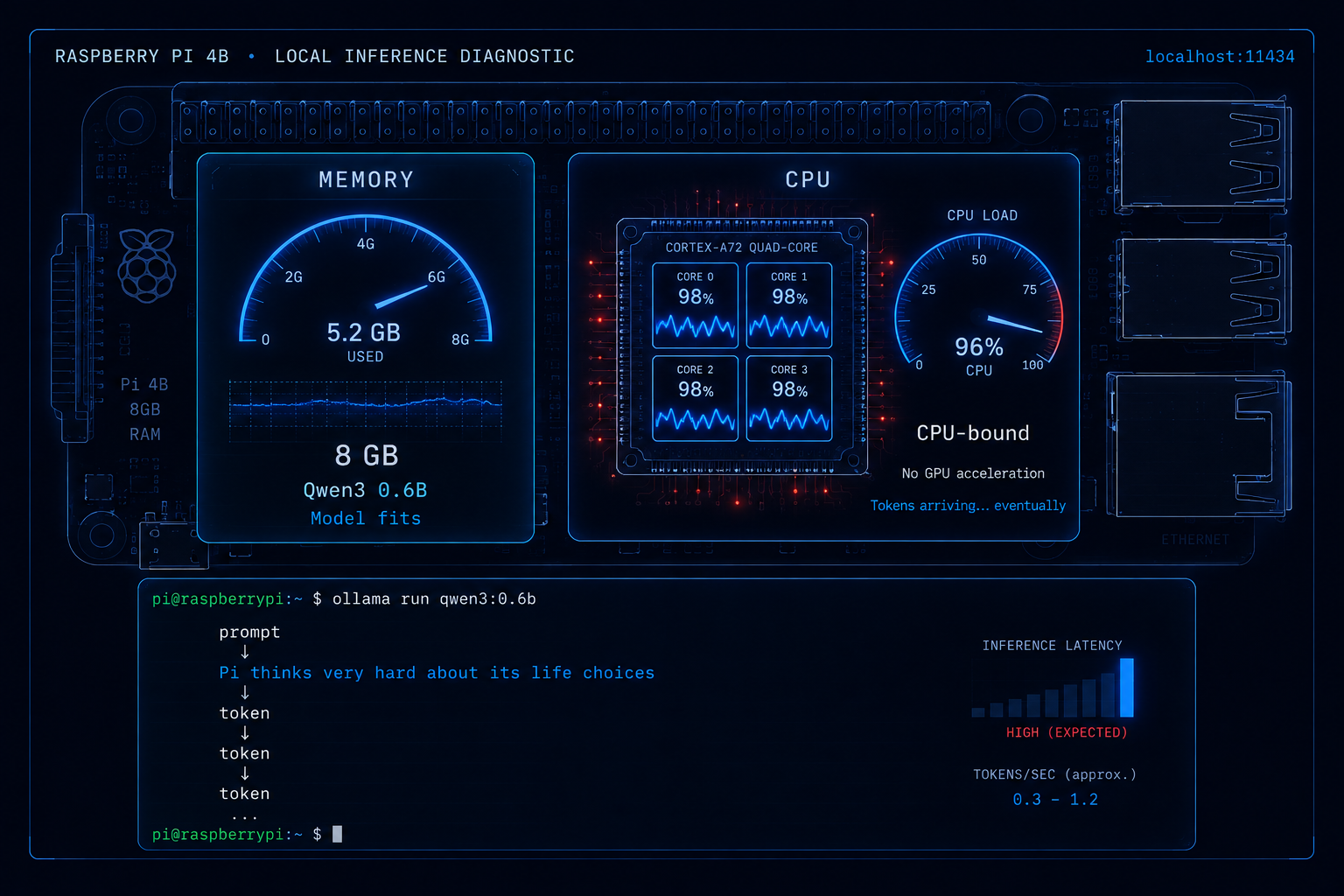Screen dimensions: 1344x896
Task: Click the blinking terminal cursor block
Action: (338, 834)
